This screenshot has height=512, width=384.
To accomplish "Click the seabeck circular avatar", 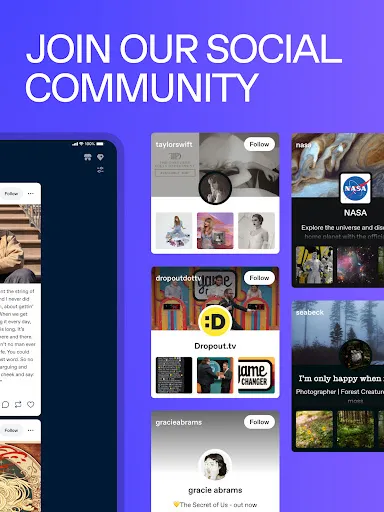I will click(x=355, y=355).
